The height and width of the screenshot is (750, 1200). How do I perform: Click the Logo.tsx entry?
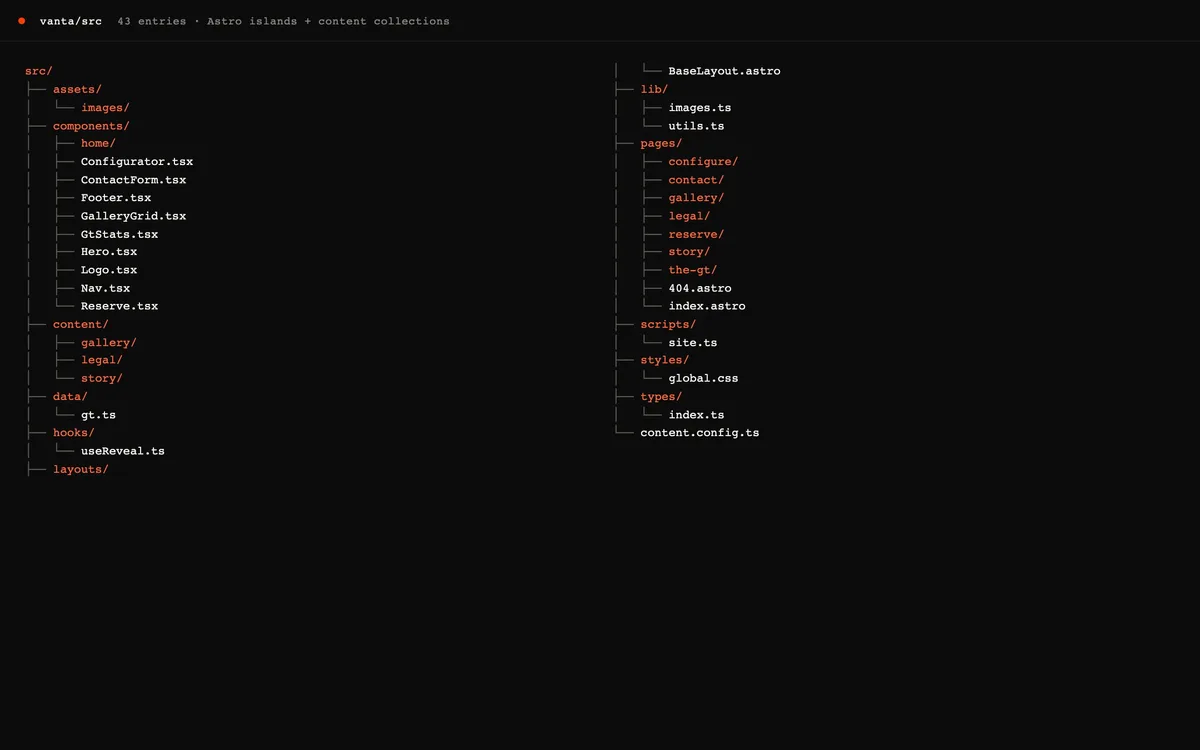[x=109, y=270]
